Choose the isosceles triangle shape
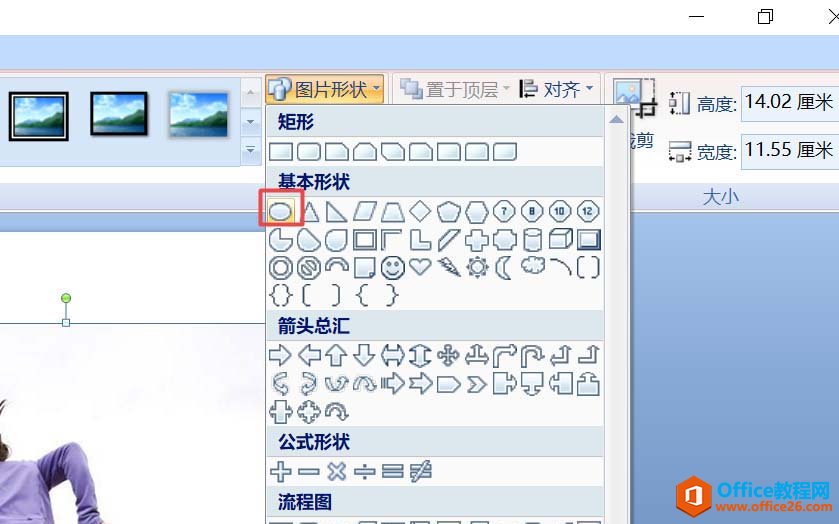The width and height of the screenshot is (839, 524). click(310, 211)
